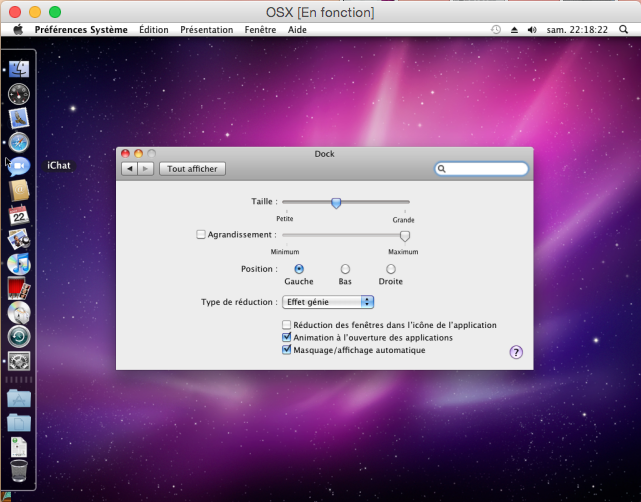
Task: Enable the Agrandissement checkbox
Action: [201, 235]
